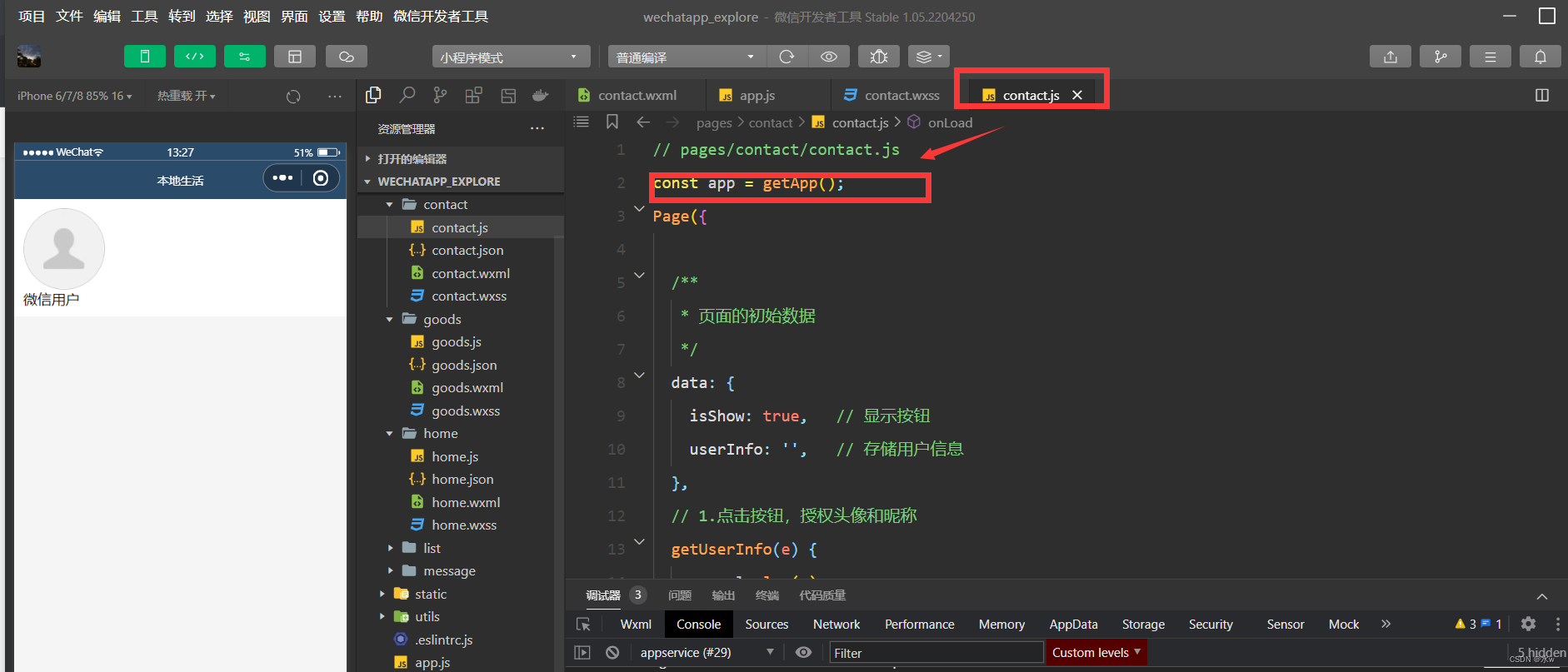Screen dimensions: 1568x672
Task: Switch to the Network devtools tab
Action: [836, 624]
